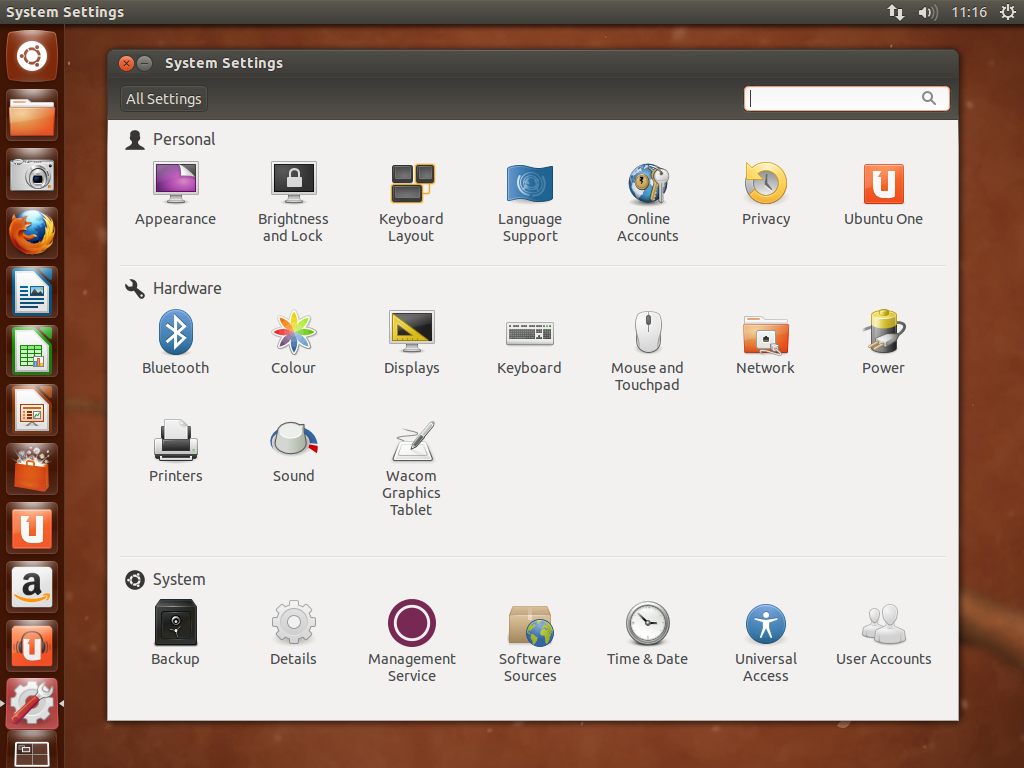Screen dimensions: 1024x768
Task: Open the Power settings
Action: coord(883,332)
